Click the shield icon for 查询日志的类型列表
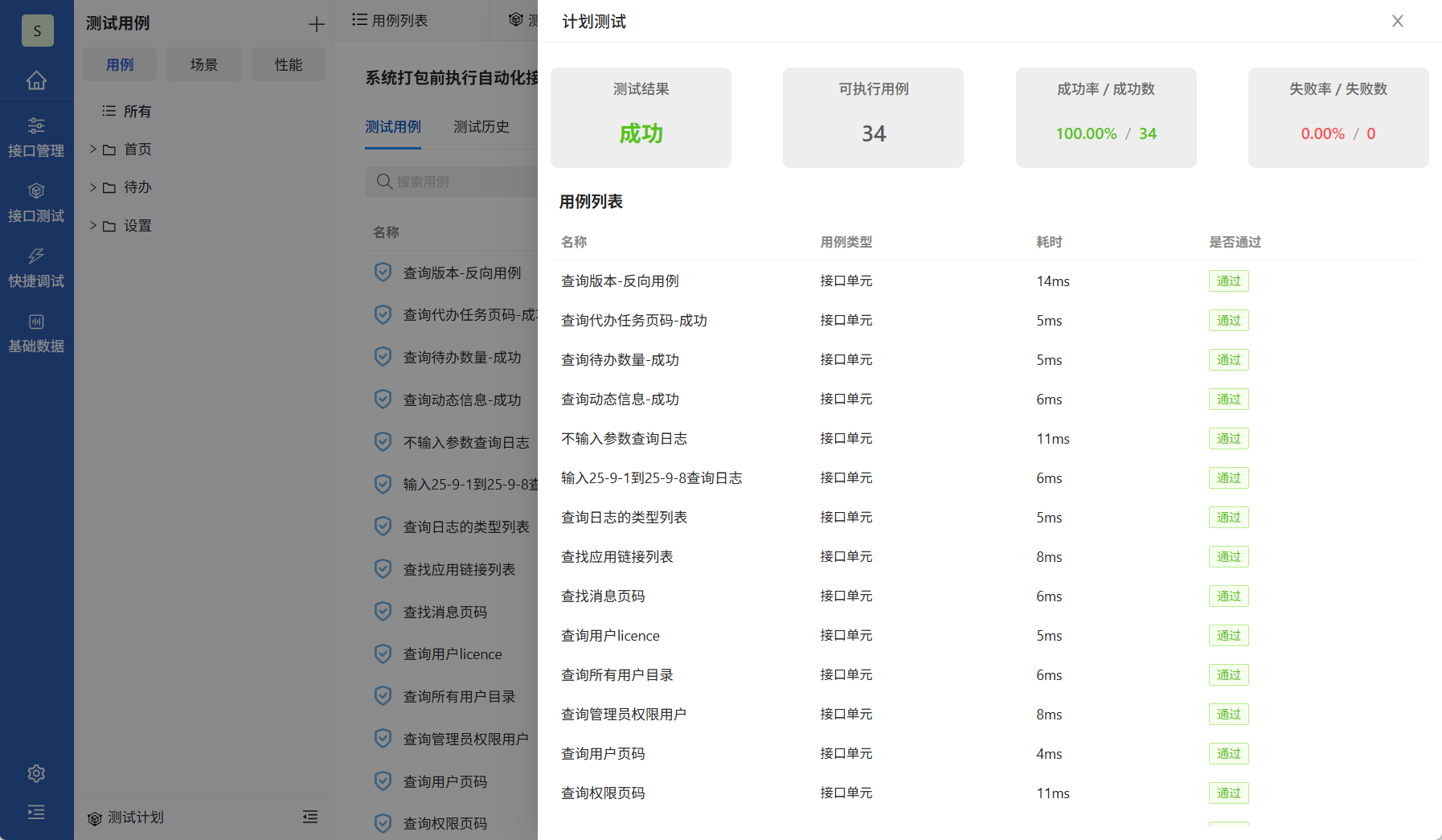 tap(383, 527)
